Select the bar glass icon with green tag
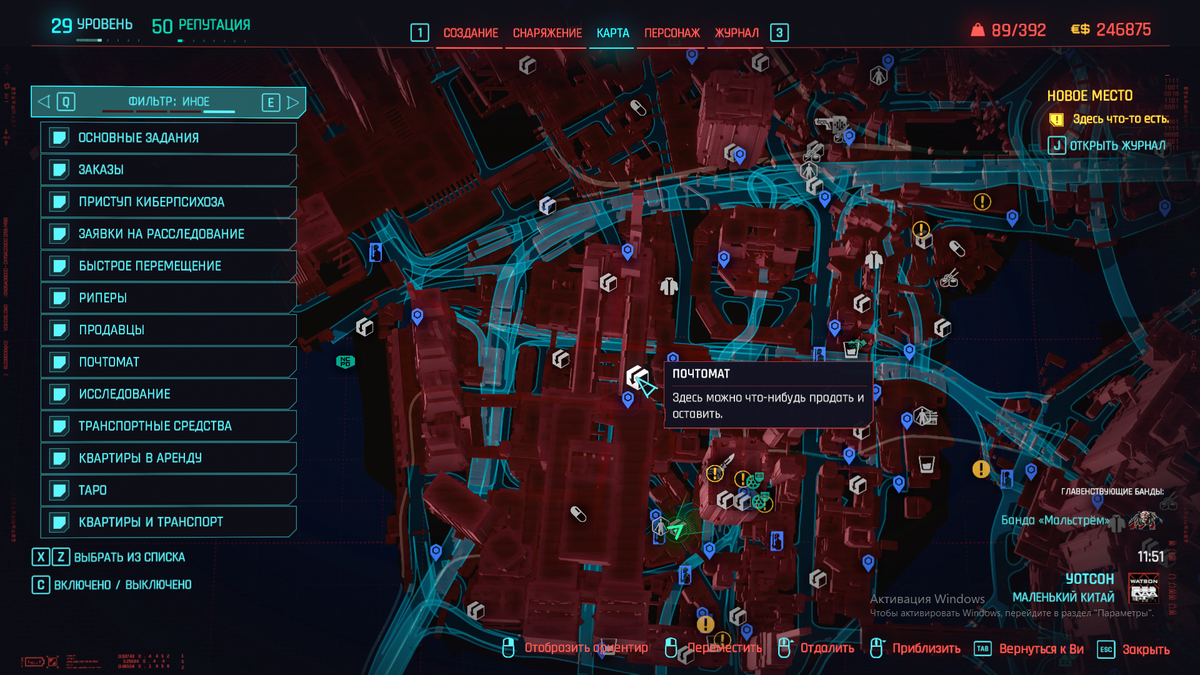 tap(852, 348)
